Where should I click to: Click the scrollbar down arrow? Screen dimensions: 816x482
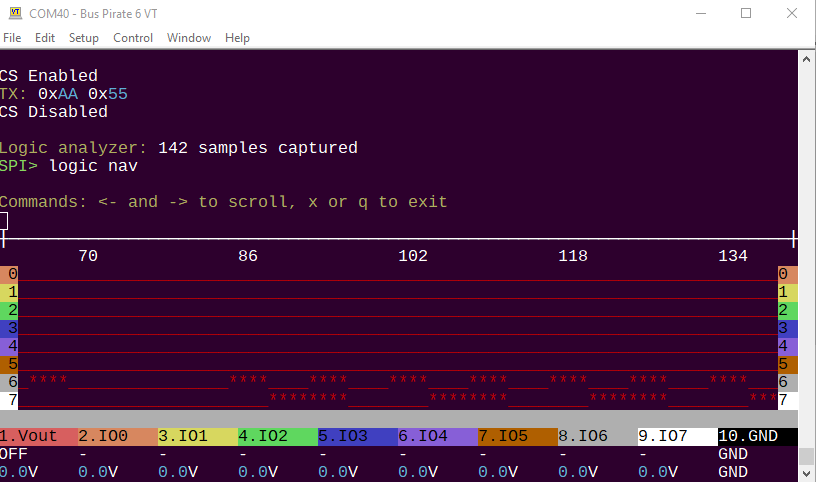point(806,473)
